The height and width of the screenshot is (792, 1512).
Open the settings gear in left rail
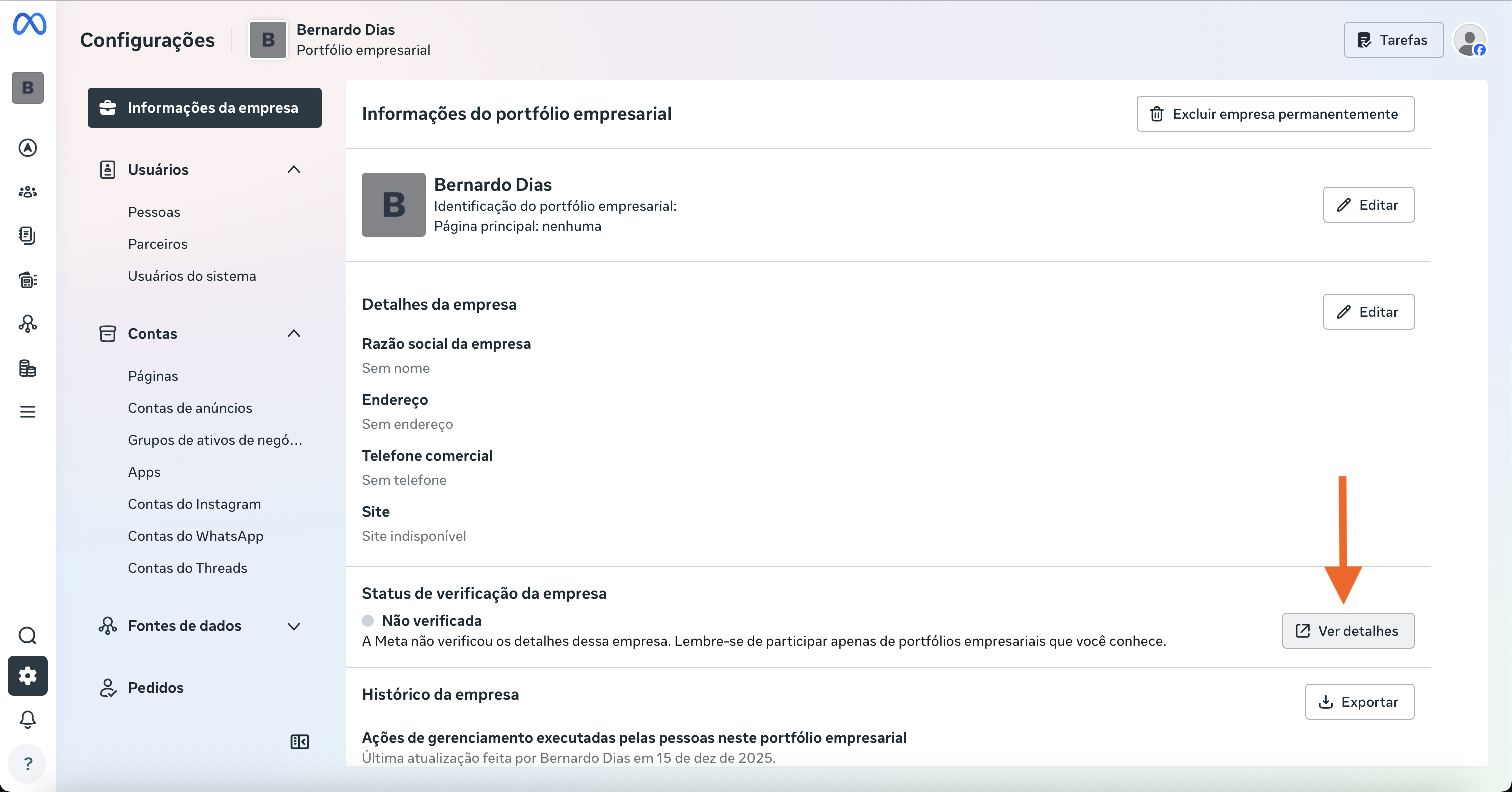click(x=27, y=676)
